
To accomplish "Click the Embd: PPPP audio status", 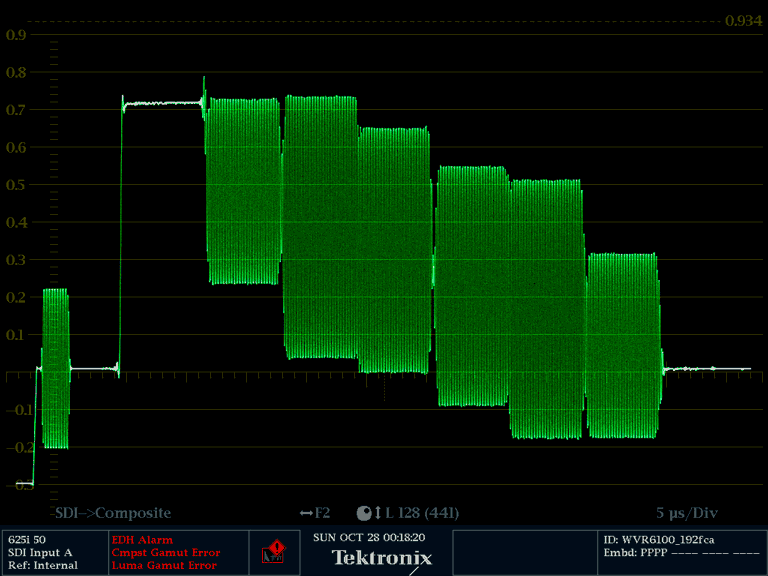I will (681, 552).
